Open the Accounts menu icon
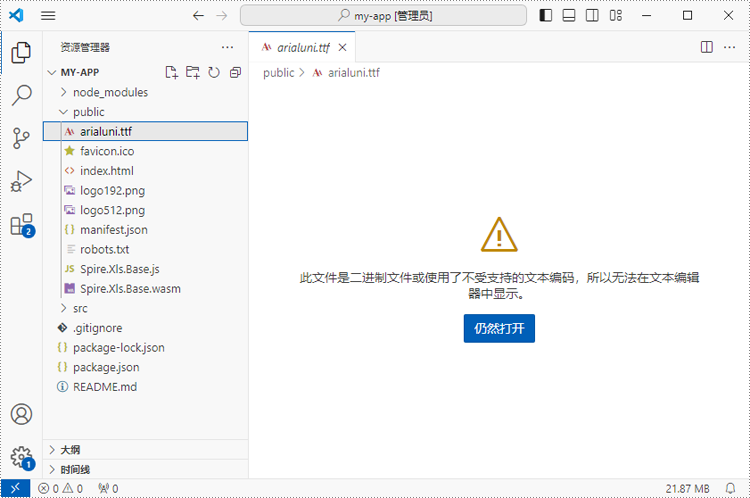 pos(22,414)
